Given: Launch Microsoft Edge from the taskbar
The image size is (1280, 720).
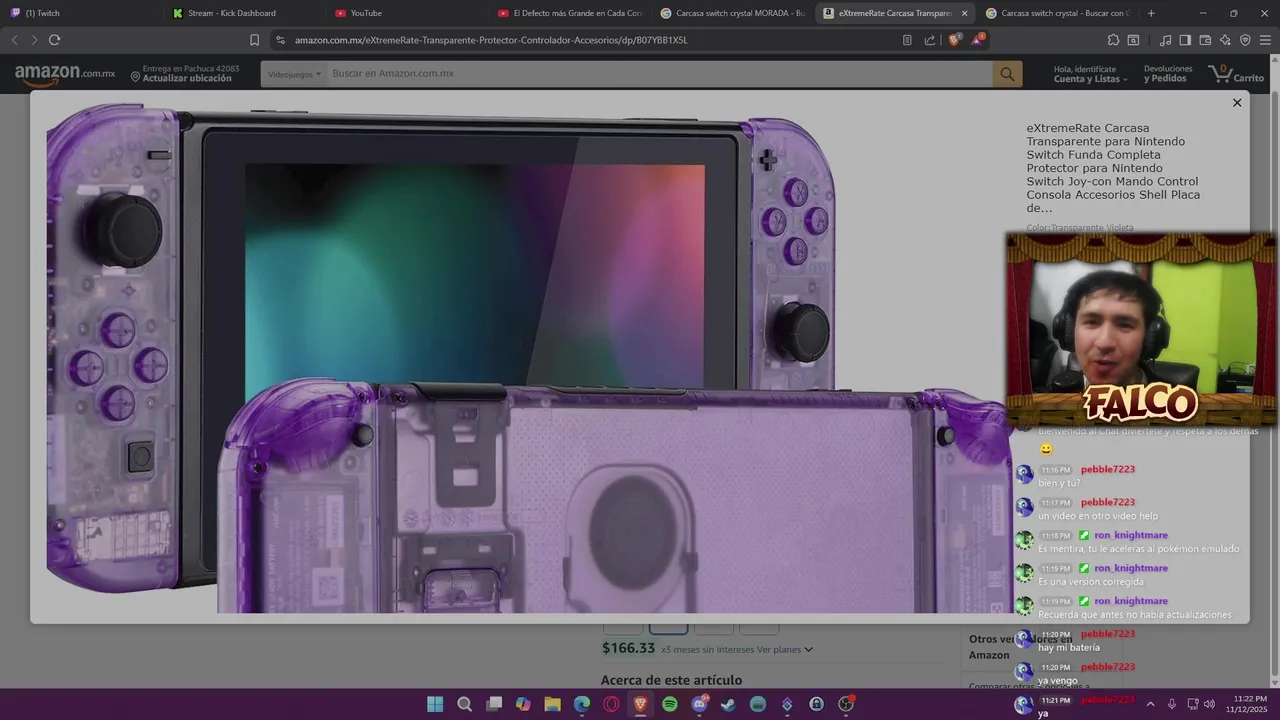Looking at the screenshot, I should pyautogui.click(x=582, y=704).
